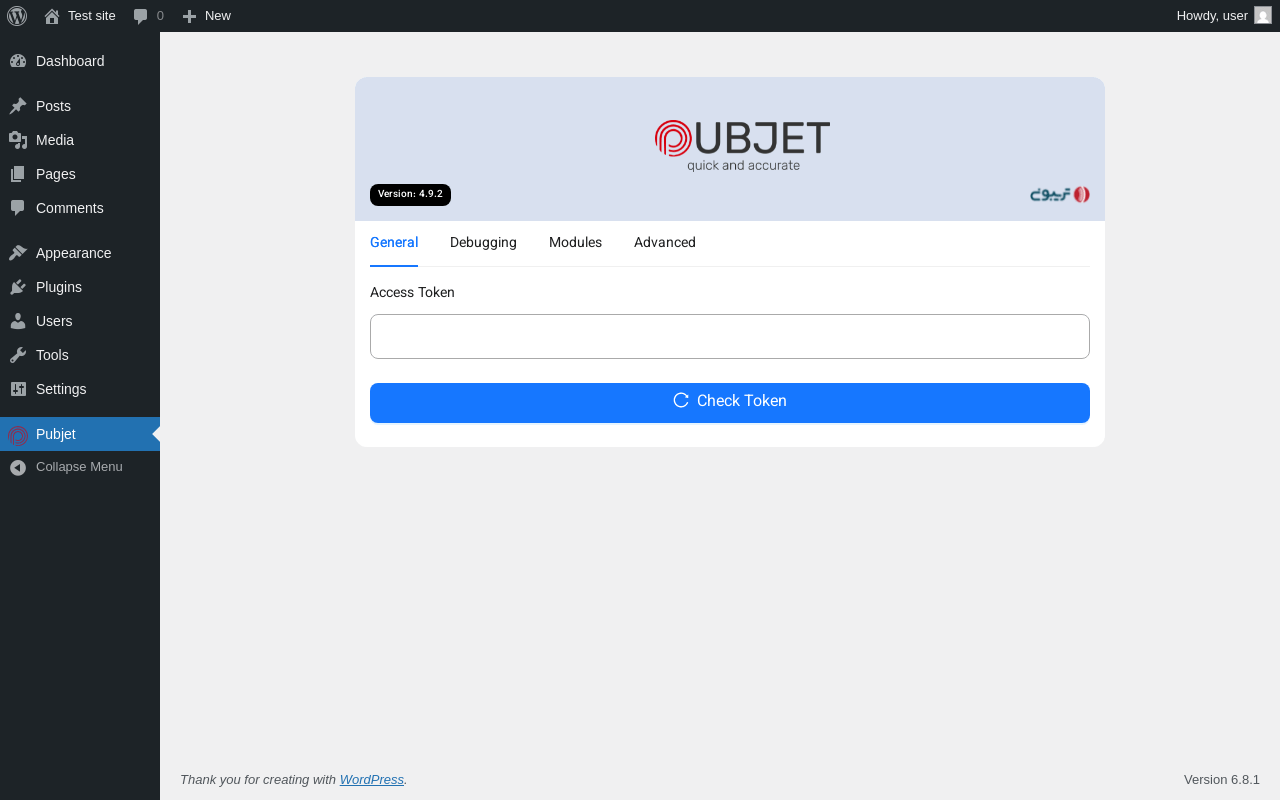Open the Debugging tab

pos(483,243)
